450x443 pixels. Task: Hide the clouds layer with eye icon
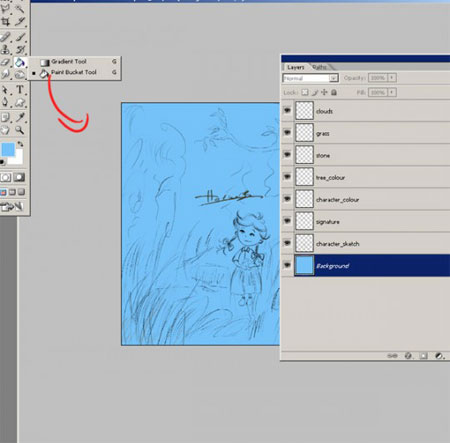point(287,110)
